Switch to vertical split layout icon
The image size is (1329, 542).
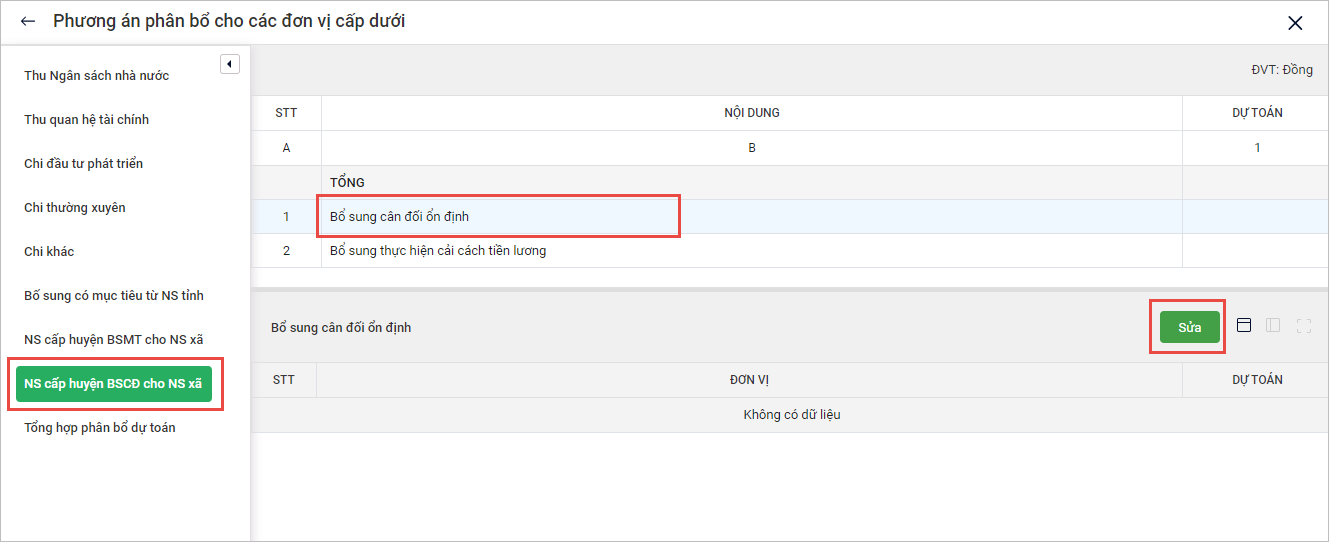coord(1273,325)
